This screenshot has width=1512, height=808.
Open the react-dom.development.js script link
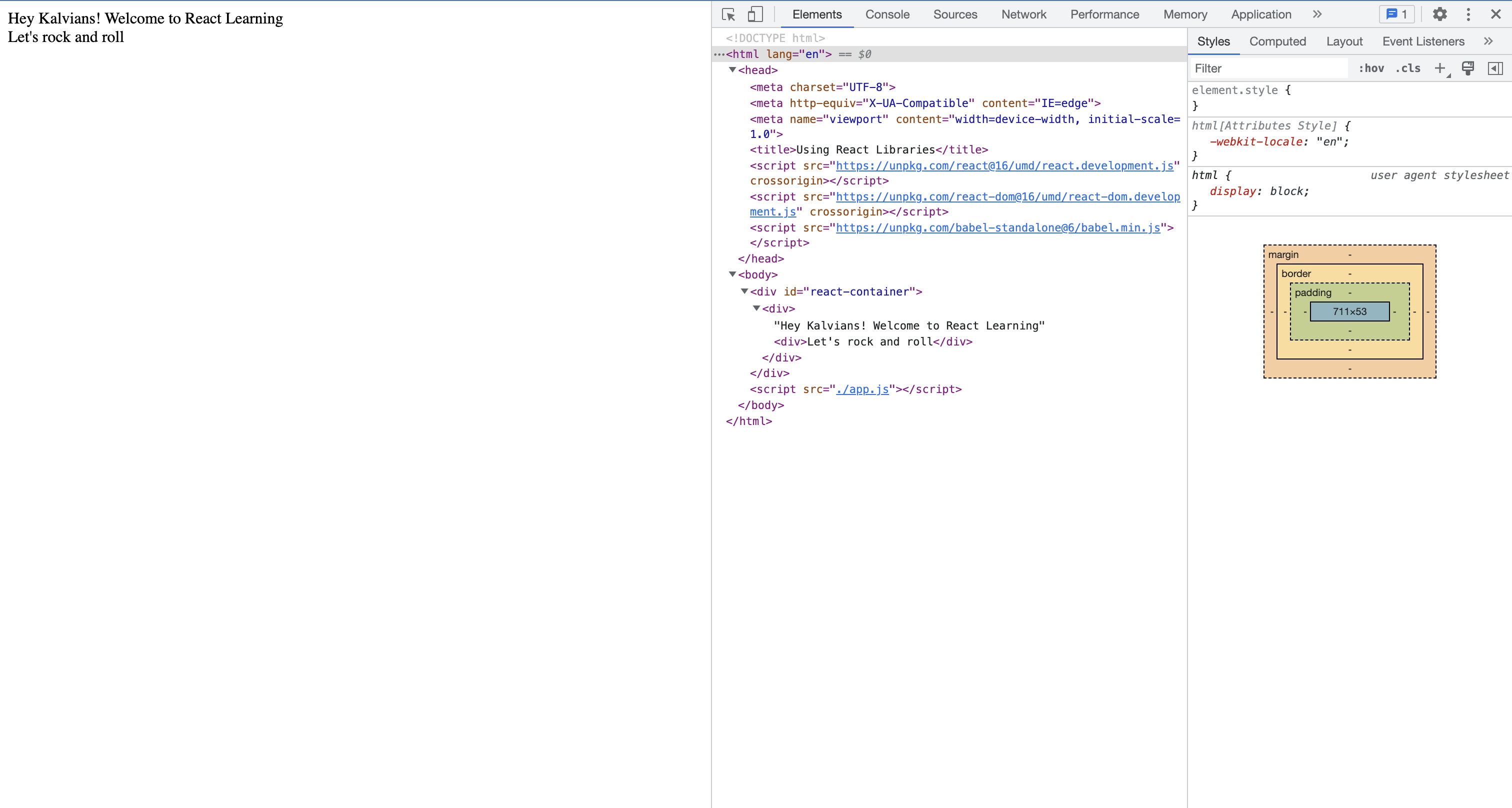tap(1007, 196)
